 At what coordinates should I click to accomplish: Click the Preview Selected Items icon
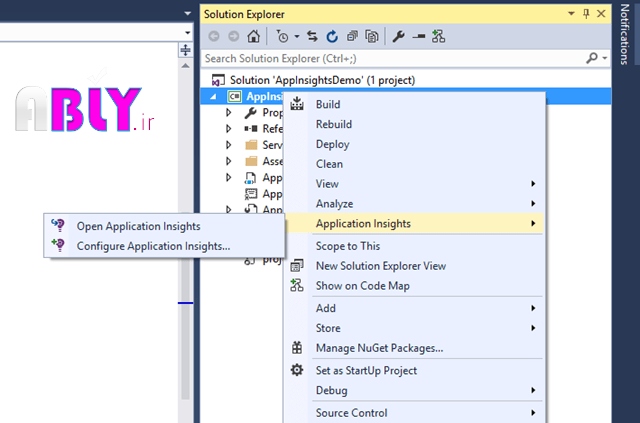[x=418, y=36]
